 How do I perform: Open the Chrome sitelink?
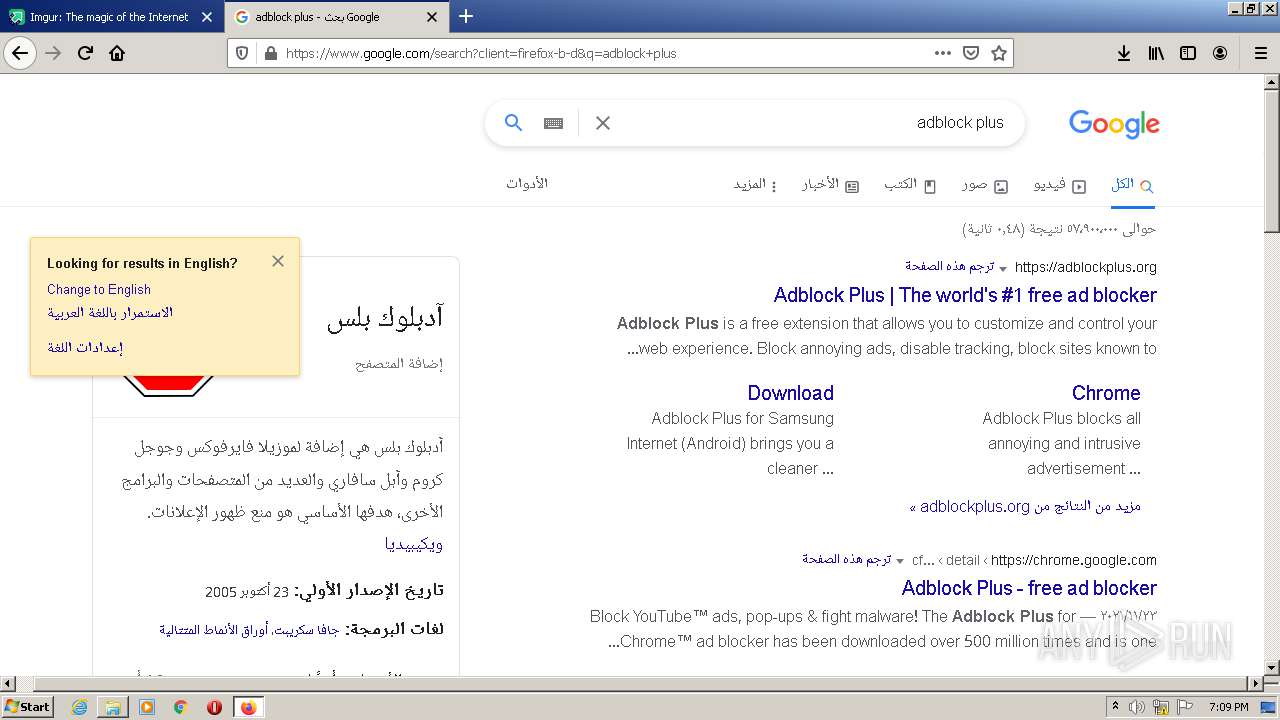coord(1106,393)
